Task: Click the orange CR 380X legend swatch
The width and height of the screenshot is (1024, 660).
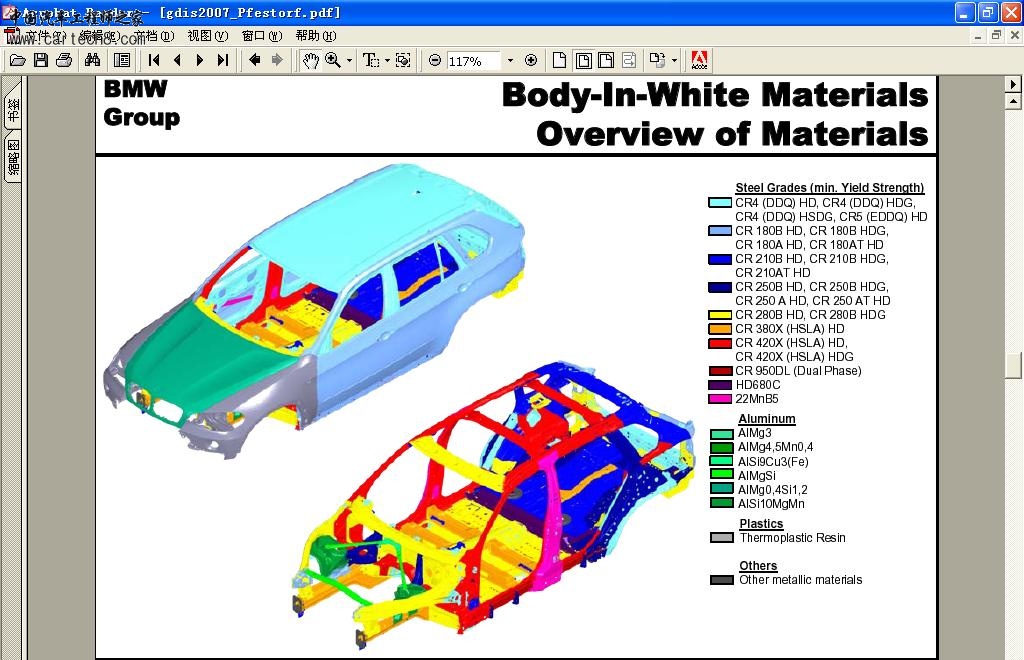Action: 720,329
